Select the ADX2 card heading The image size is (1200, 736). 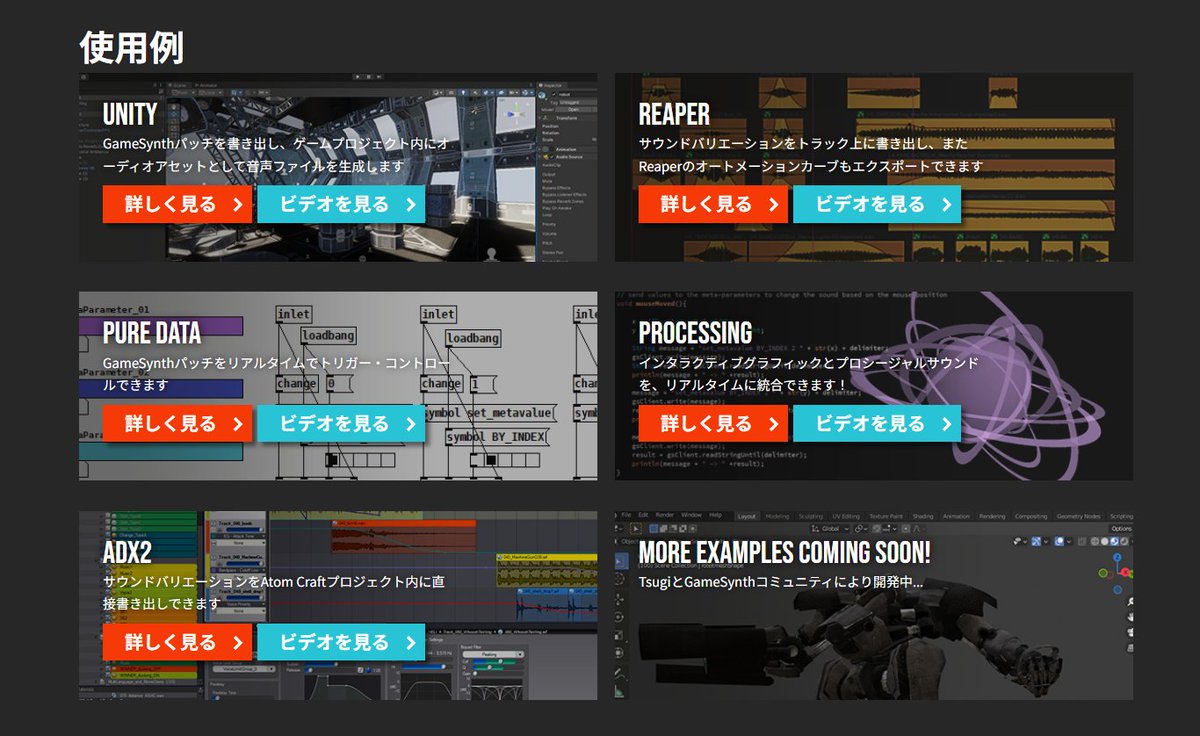[x=127, y=552]
